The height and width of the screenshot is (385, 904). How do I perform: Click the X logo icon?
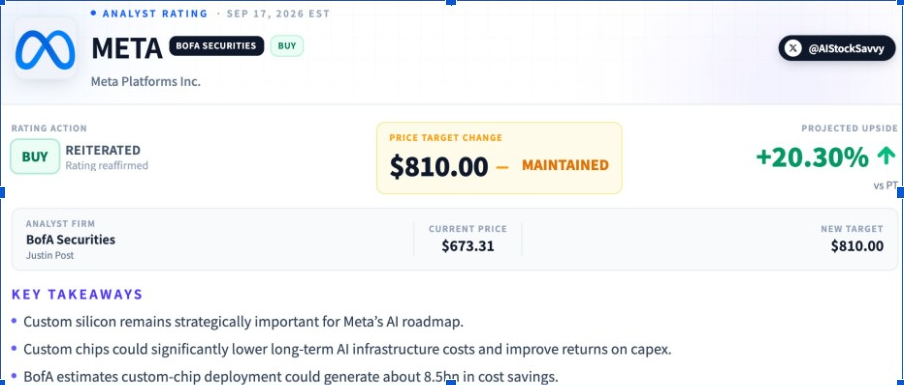tap(793, 48)
